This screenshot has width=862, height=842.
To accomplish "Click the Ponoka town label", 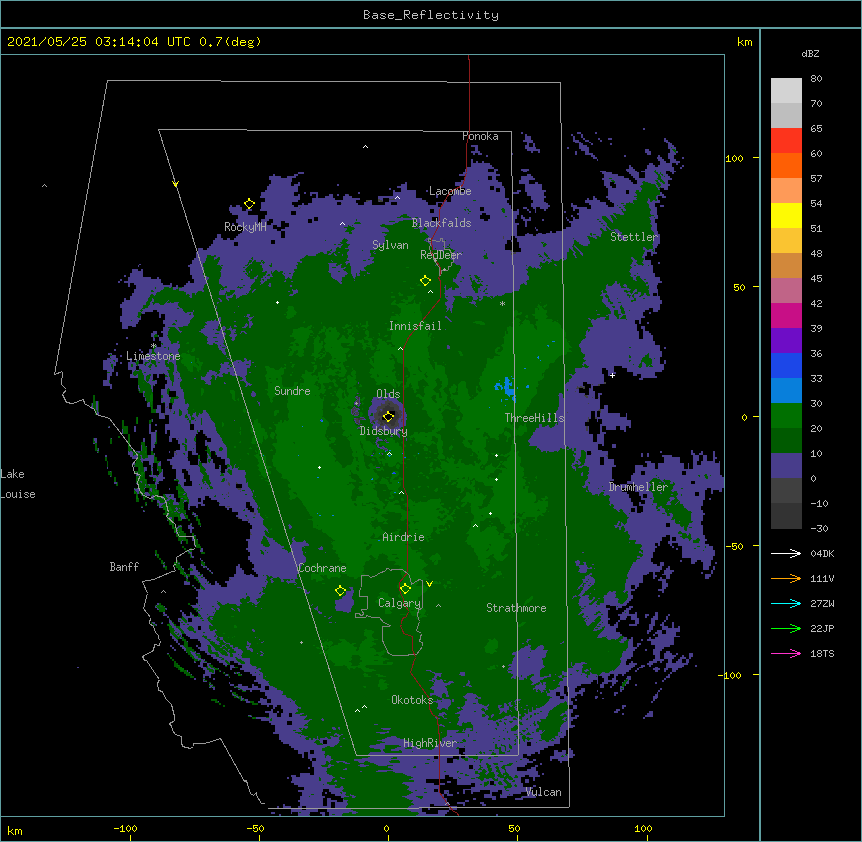I will pos(480,136).
